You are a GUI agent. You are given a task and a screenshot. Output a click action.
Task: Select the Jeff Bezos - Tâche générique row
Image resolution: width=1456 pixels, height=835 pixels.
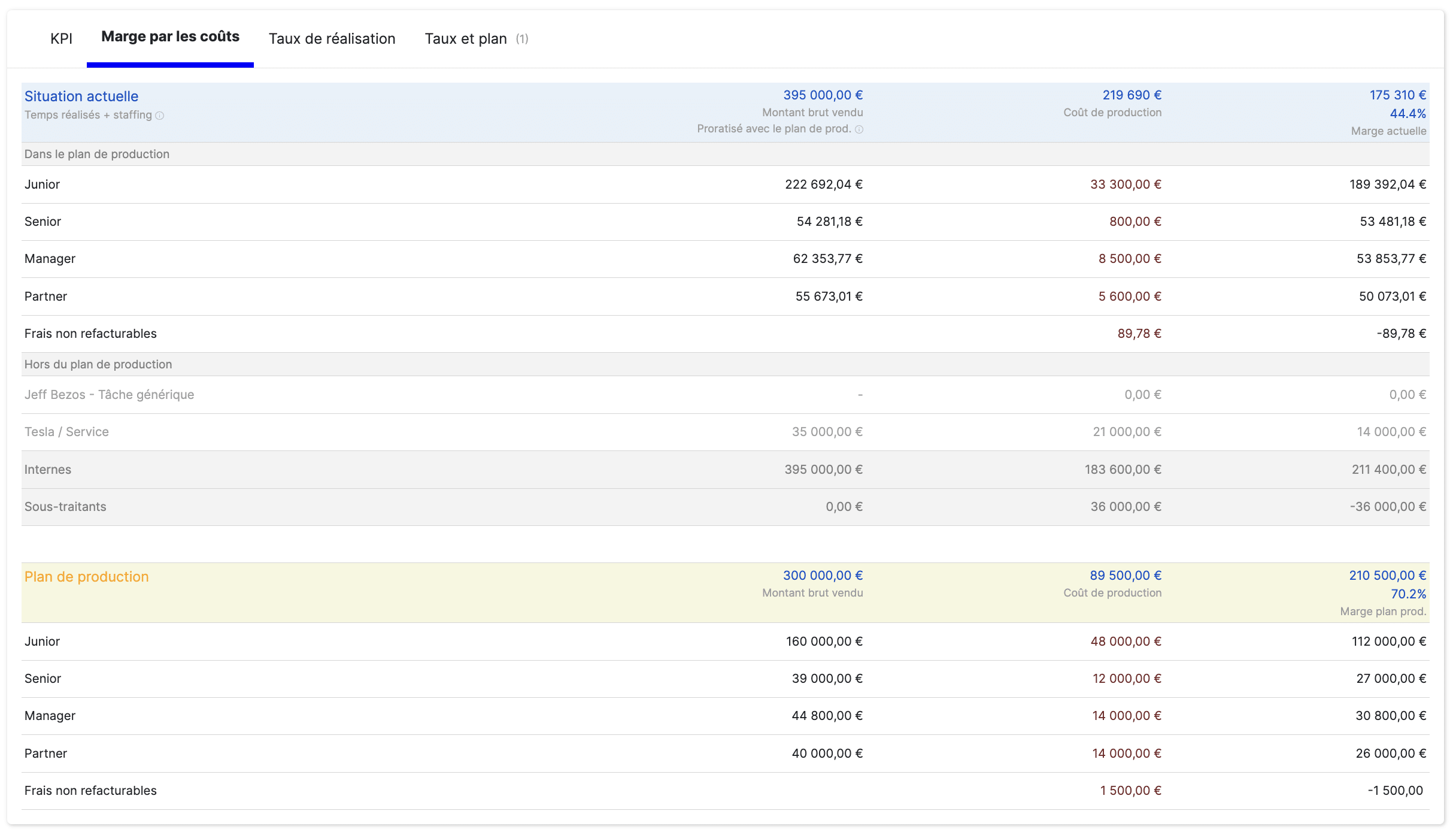[725, 395]
